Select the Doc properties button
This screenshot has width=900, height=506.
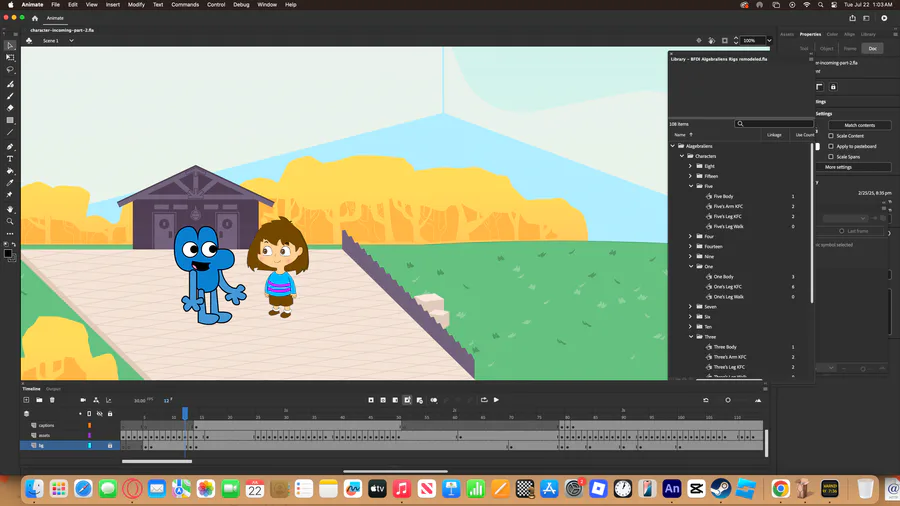coord(872,49)
